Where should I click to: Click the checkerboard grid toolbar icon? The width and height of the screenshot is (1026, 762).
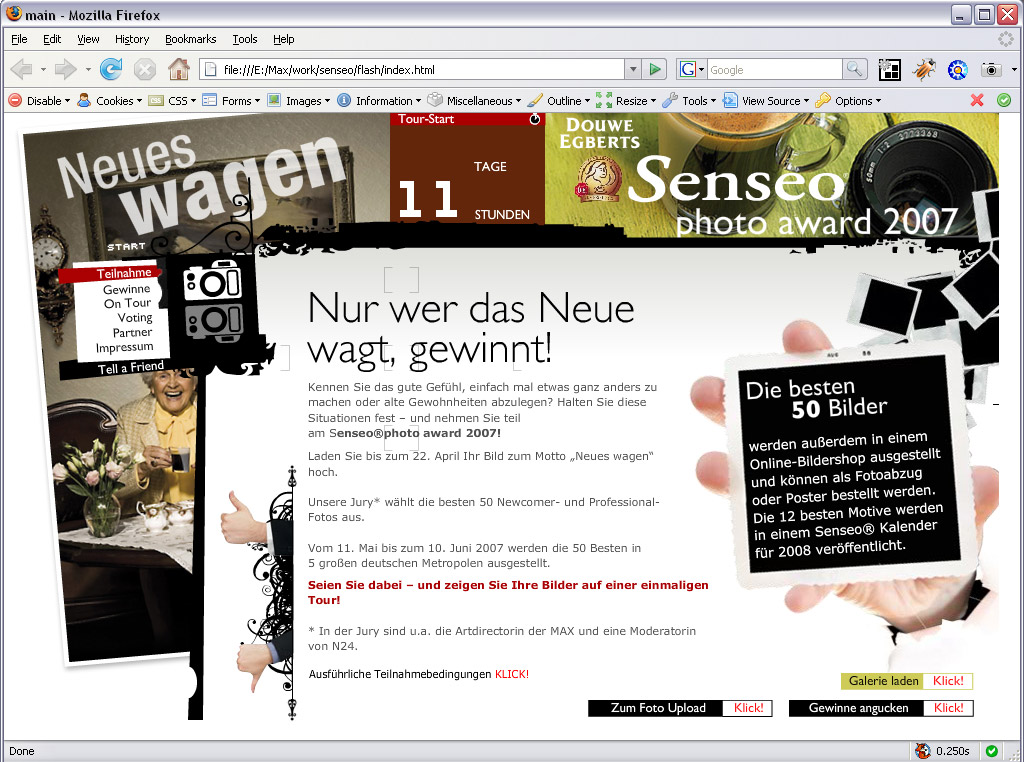click(889, 70)
